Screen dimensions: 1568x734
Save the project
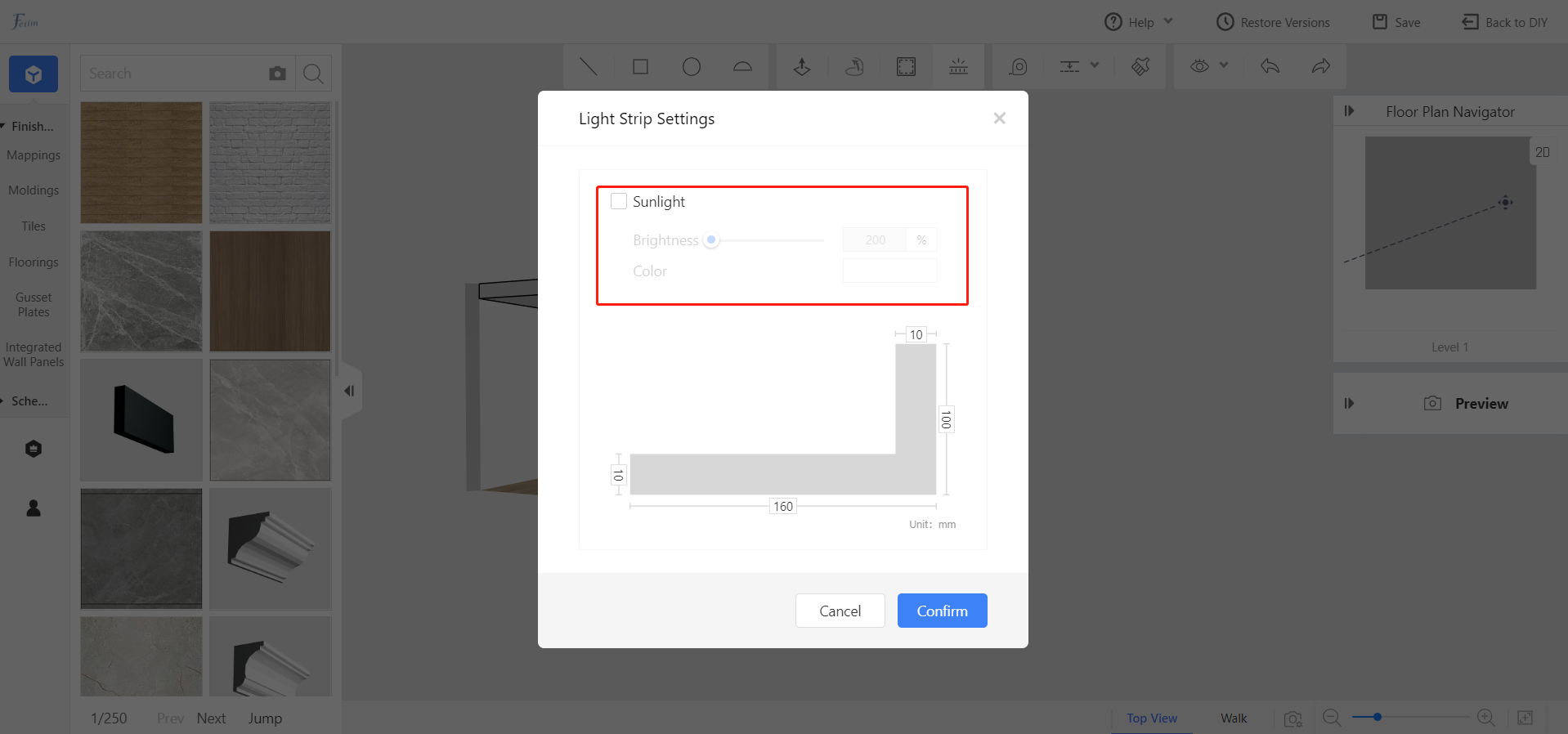pyautogui.click(x=1396, y=22)
